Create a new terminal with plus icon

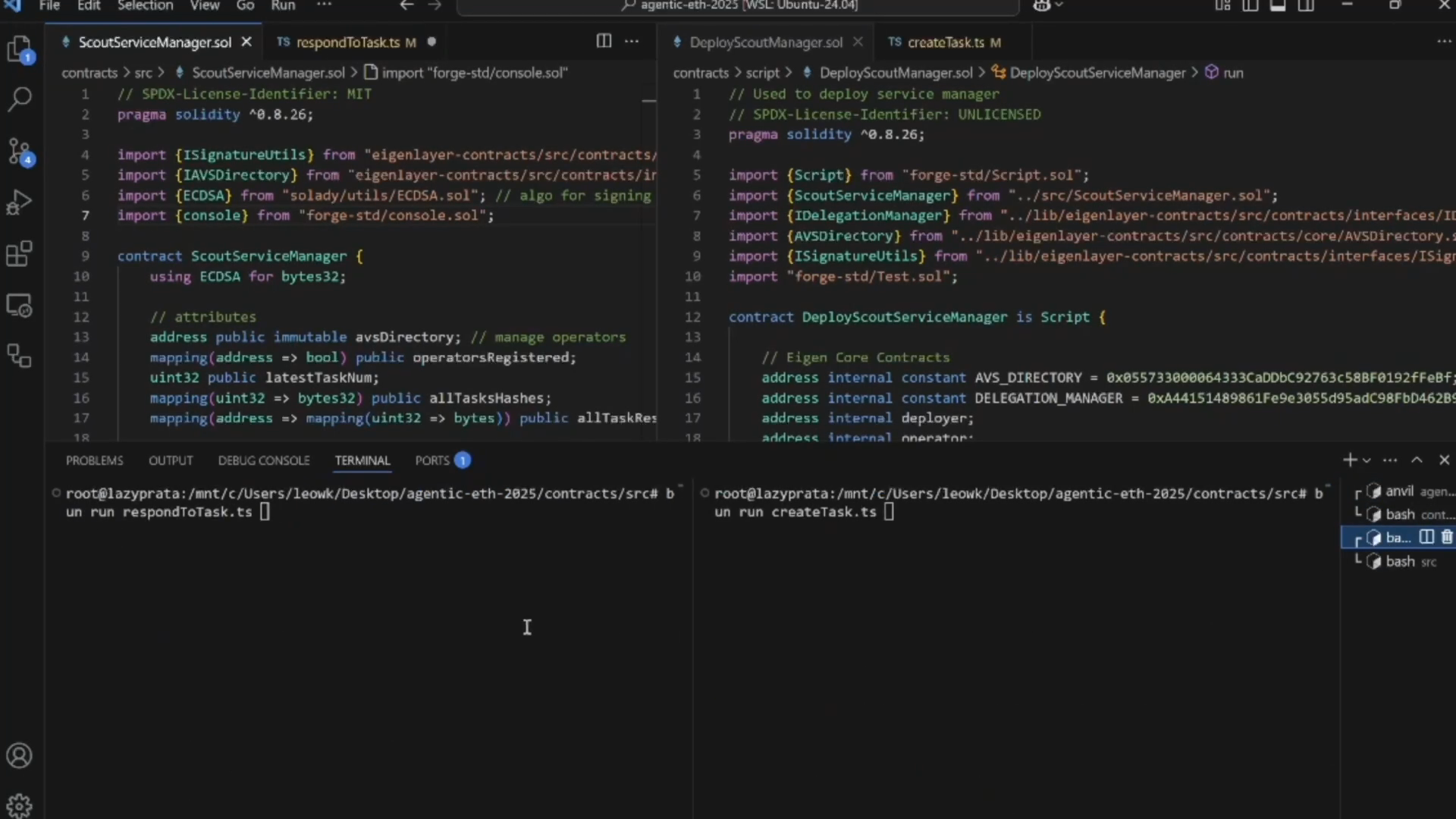pyautogui.click(x=1349, y=460)
